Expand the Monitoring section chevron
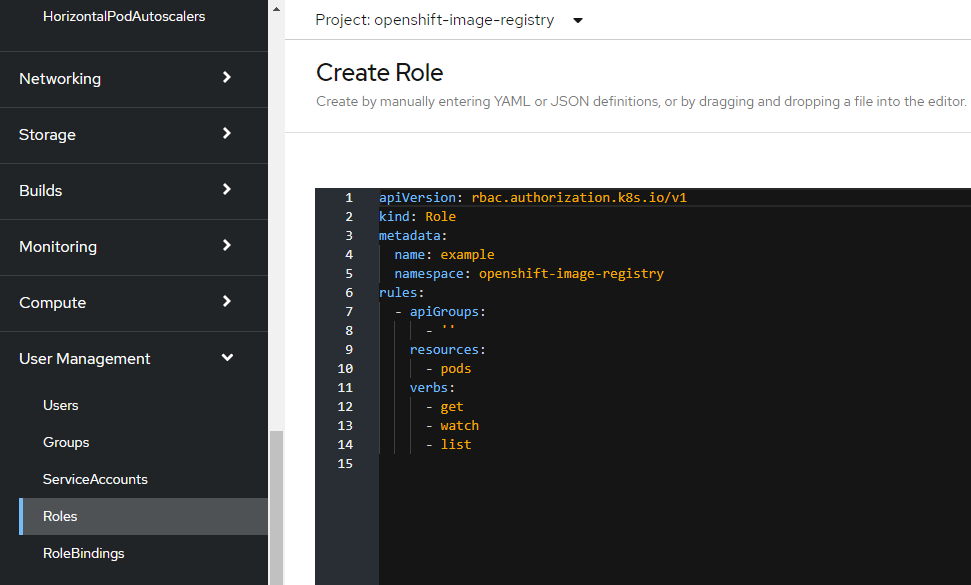 [x=227, y=246]
